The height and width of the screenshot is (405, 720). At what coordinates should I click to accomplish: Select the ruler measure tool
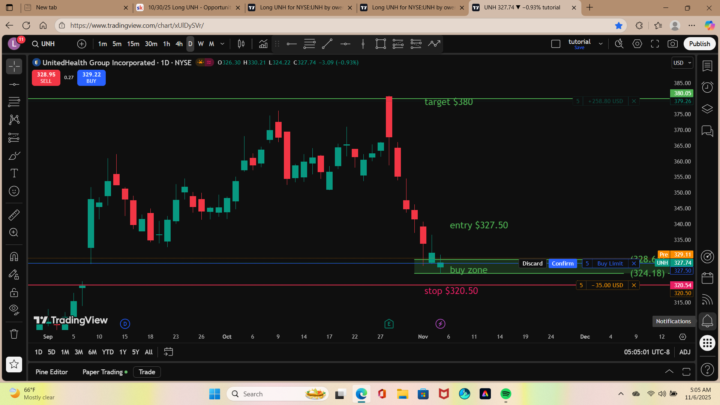14,215
